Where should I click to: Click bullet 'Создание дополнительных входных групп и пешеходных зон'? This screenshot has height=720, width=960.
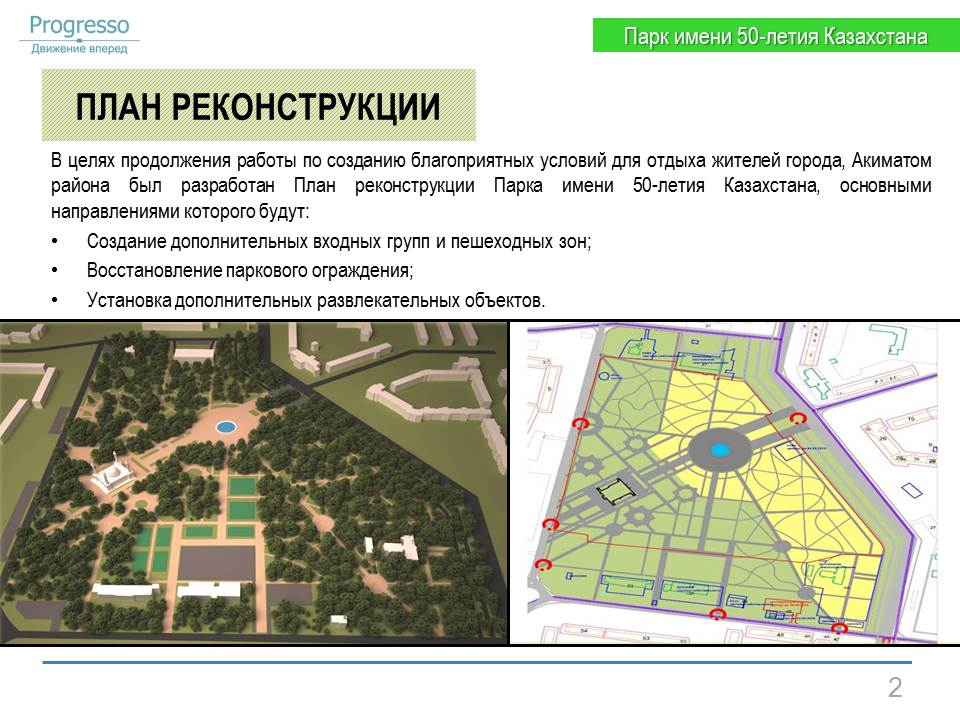339,241
